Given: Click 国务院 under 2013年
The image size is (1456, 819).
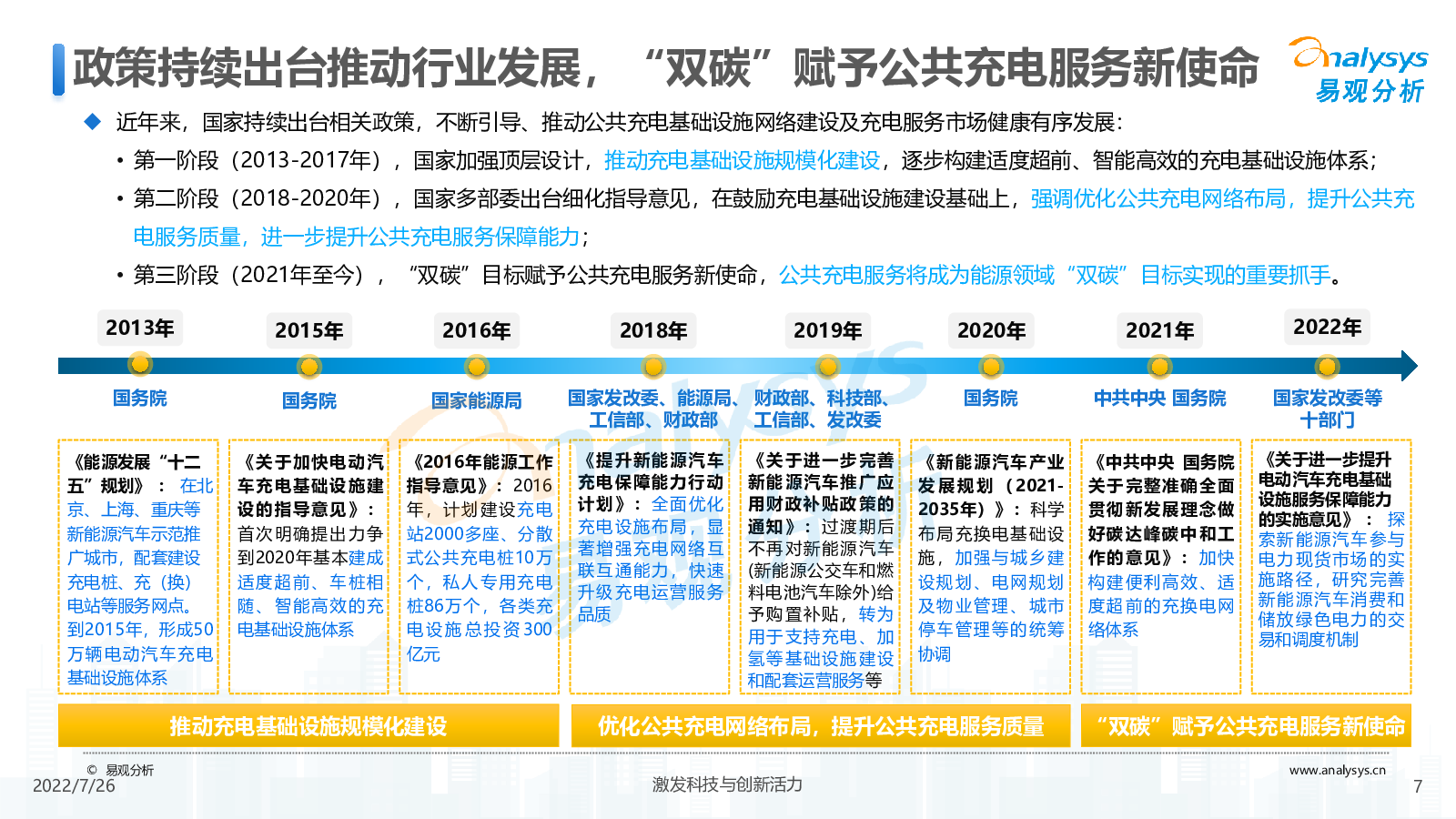Looking at the screenshot, I should (x=140, y=398).
